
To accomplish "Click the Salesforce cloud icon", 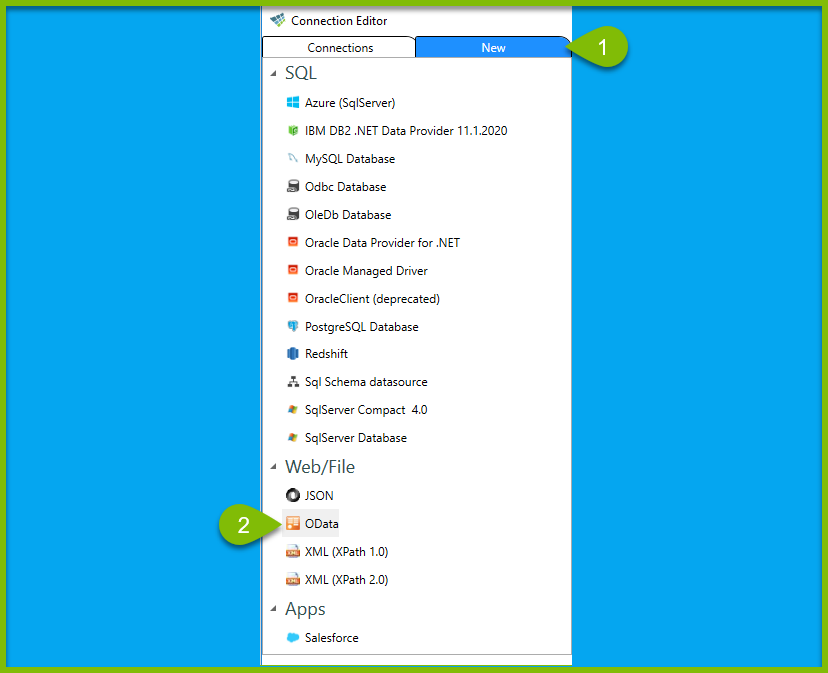I will point(293,638).
